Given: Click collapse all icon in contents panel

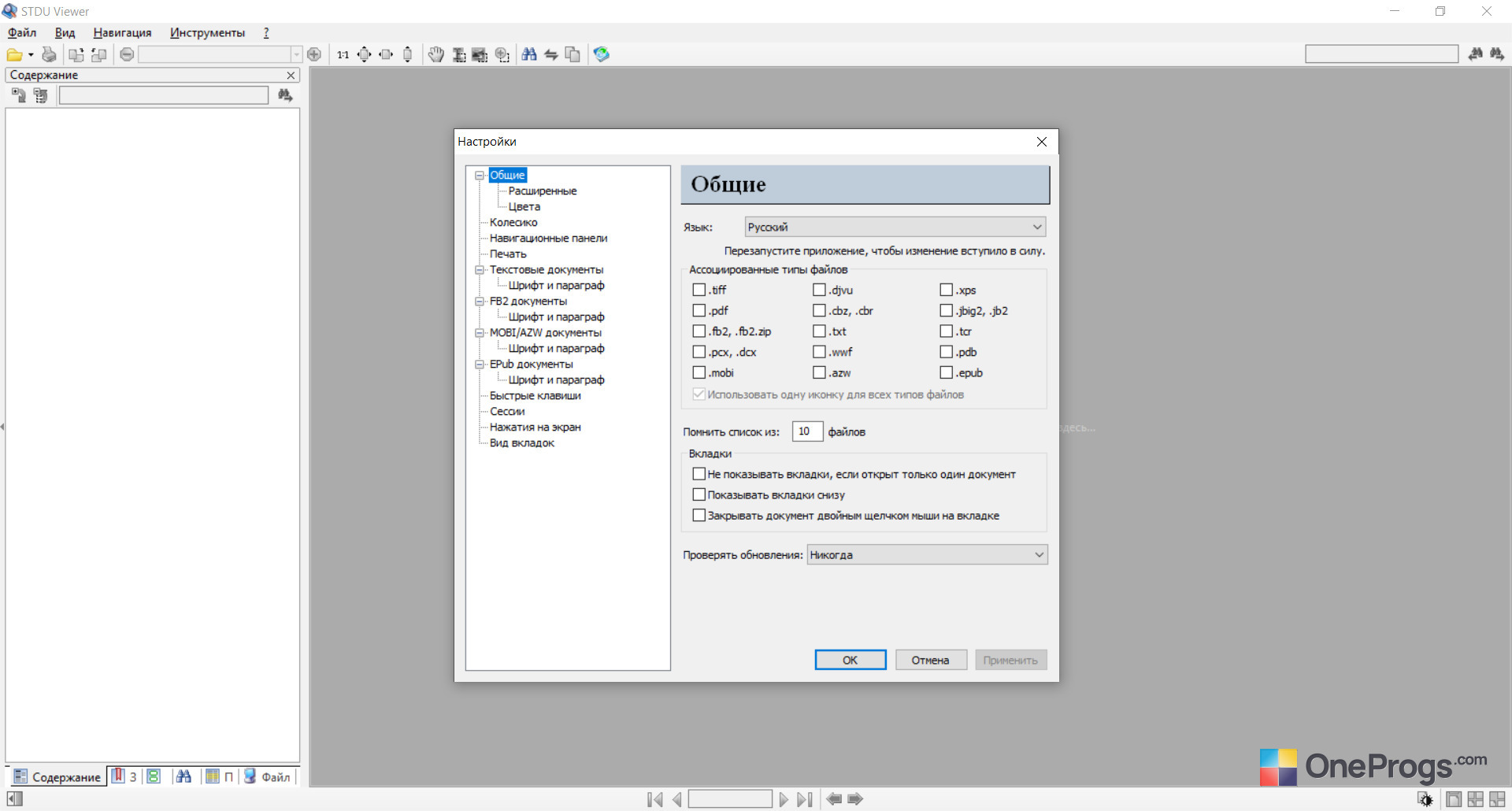Looking at the screenshot, I should coord(41,95).
